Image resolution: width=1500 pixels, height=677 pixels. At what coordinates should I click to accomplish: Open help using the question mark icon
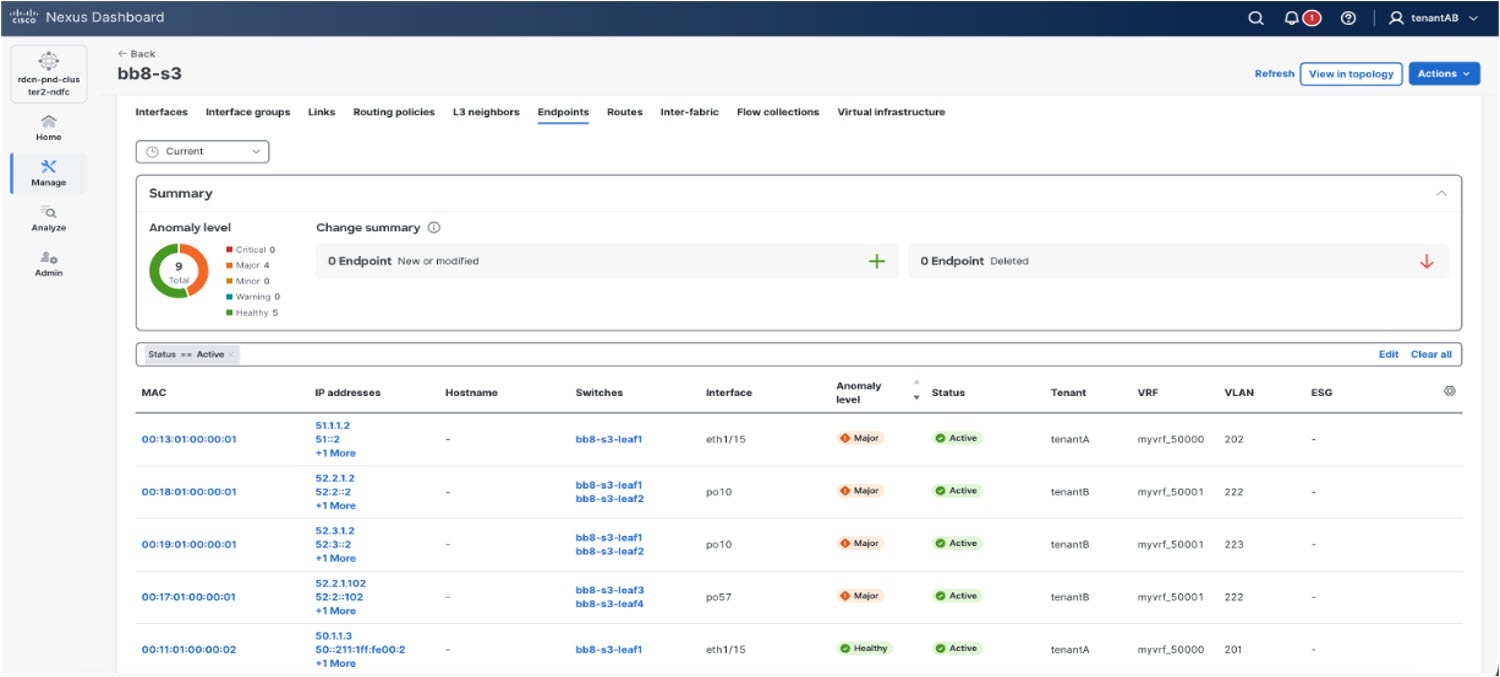(1347, 17)
